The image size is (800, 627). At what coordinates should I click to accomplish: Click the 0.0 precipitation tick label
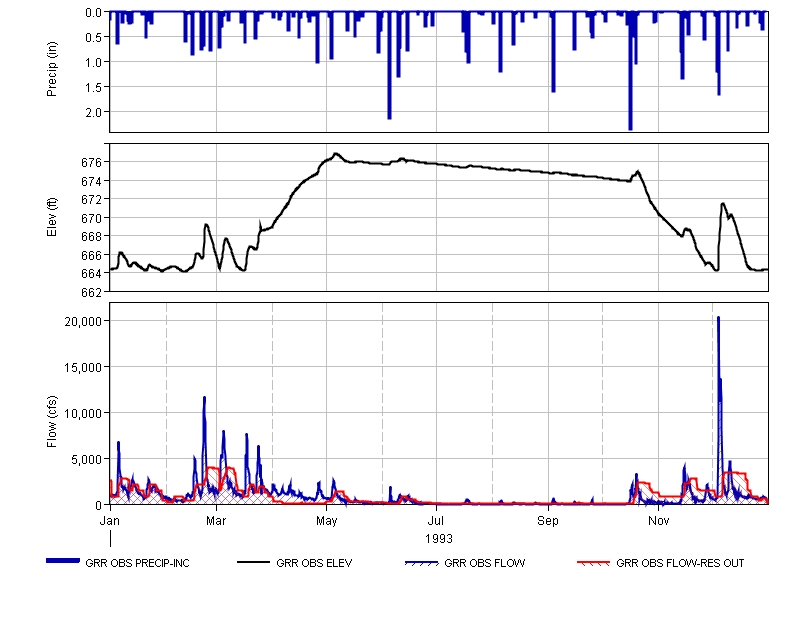pyautogui.click(x=94, y=13)
